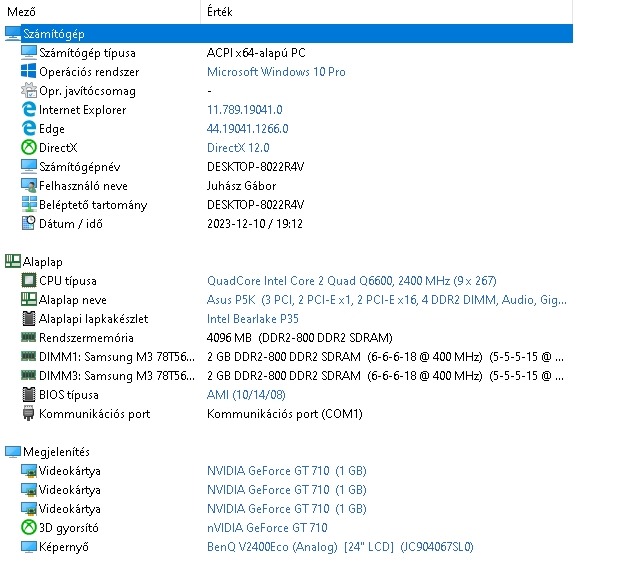Image resolution: width=635 pixels, height=570 pixels.
Task: Click the CPU chip icon beside CPU típusa
Action: (x=28, y=281)
